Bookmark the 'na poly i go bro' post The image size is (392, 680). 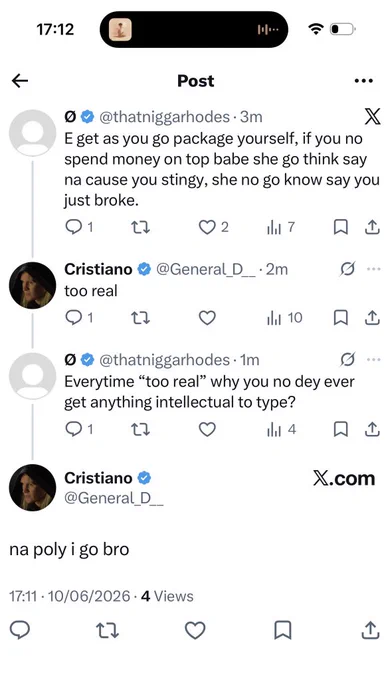pyautogui.click(x=283, y=630)
